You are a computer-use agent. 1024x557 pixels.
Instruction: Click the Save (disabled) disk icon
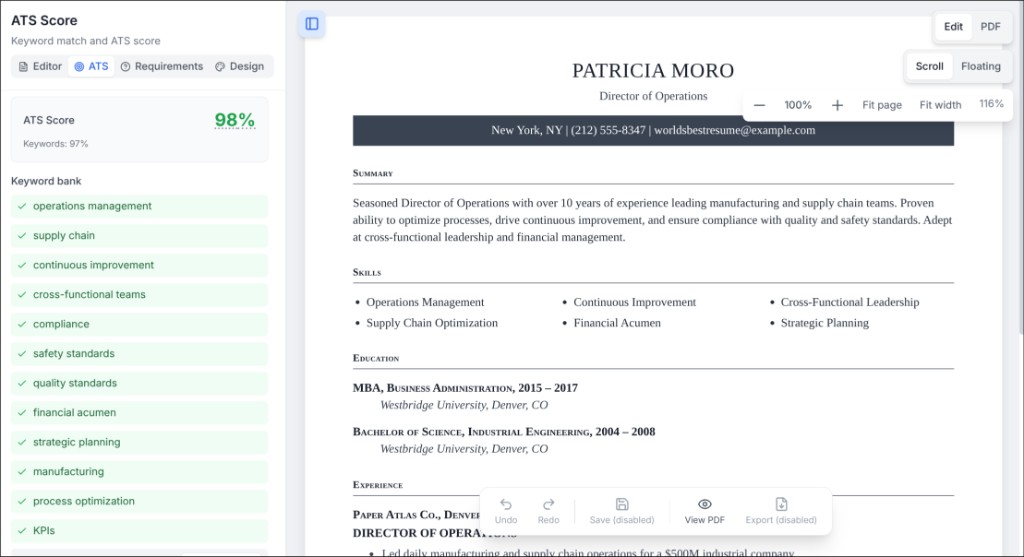point(622,504)
